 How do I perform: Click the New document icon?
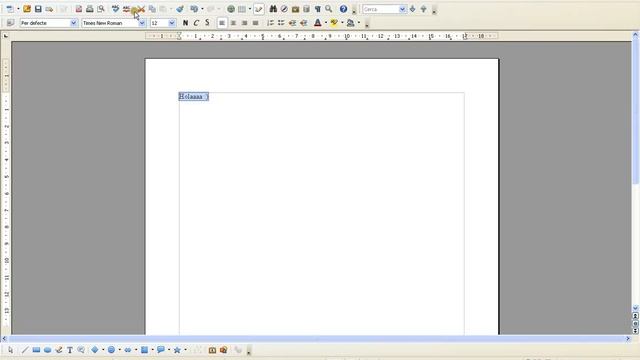pyautogui.click(x=10, y=9)
